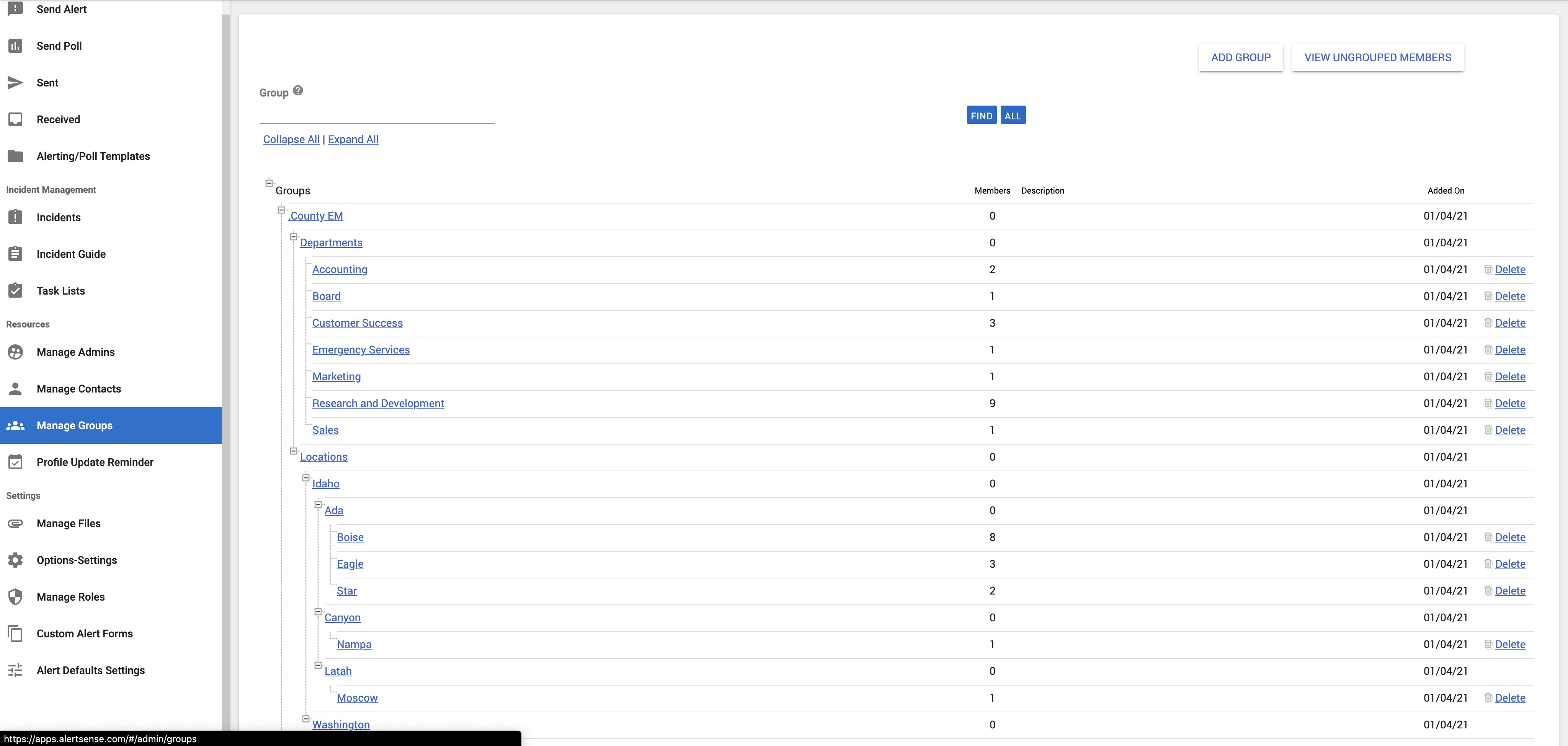Click the Added On column header
Viewport: 1568px width, 746px height.
pos(1445,191)
